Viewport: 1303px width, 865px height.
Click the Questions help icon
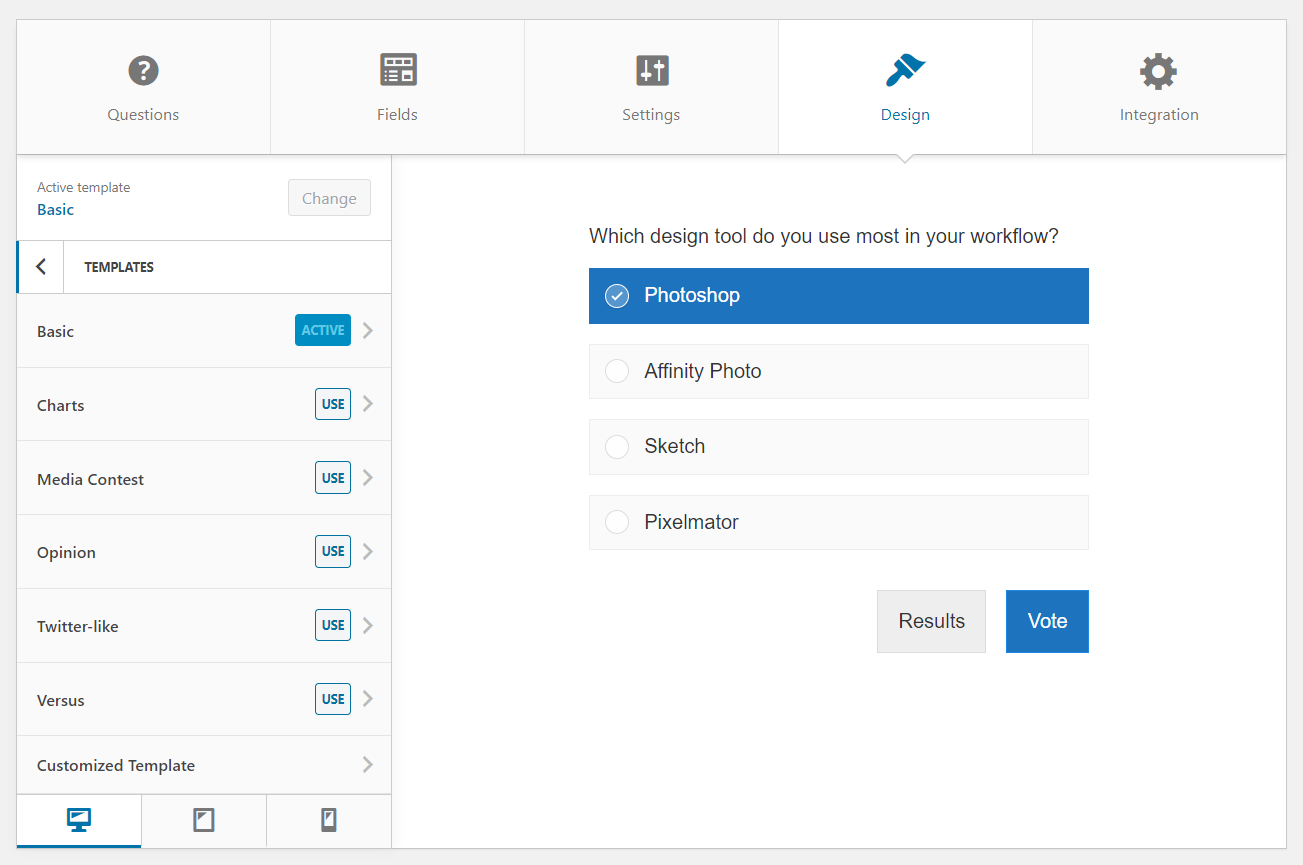142,70
